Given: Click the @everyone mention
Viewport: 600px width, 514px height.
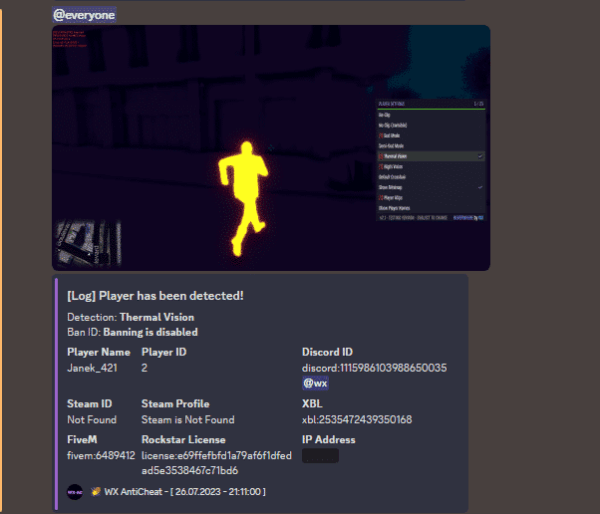Looking at the screenshot, I should (83, 14).
